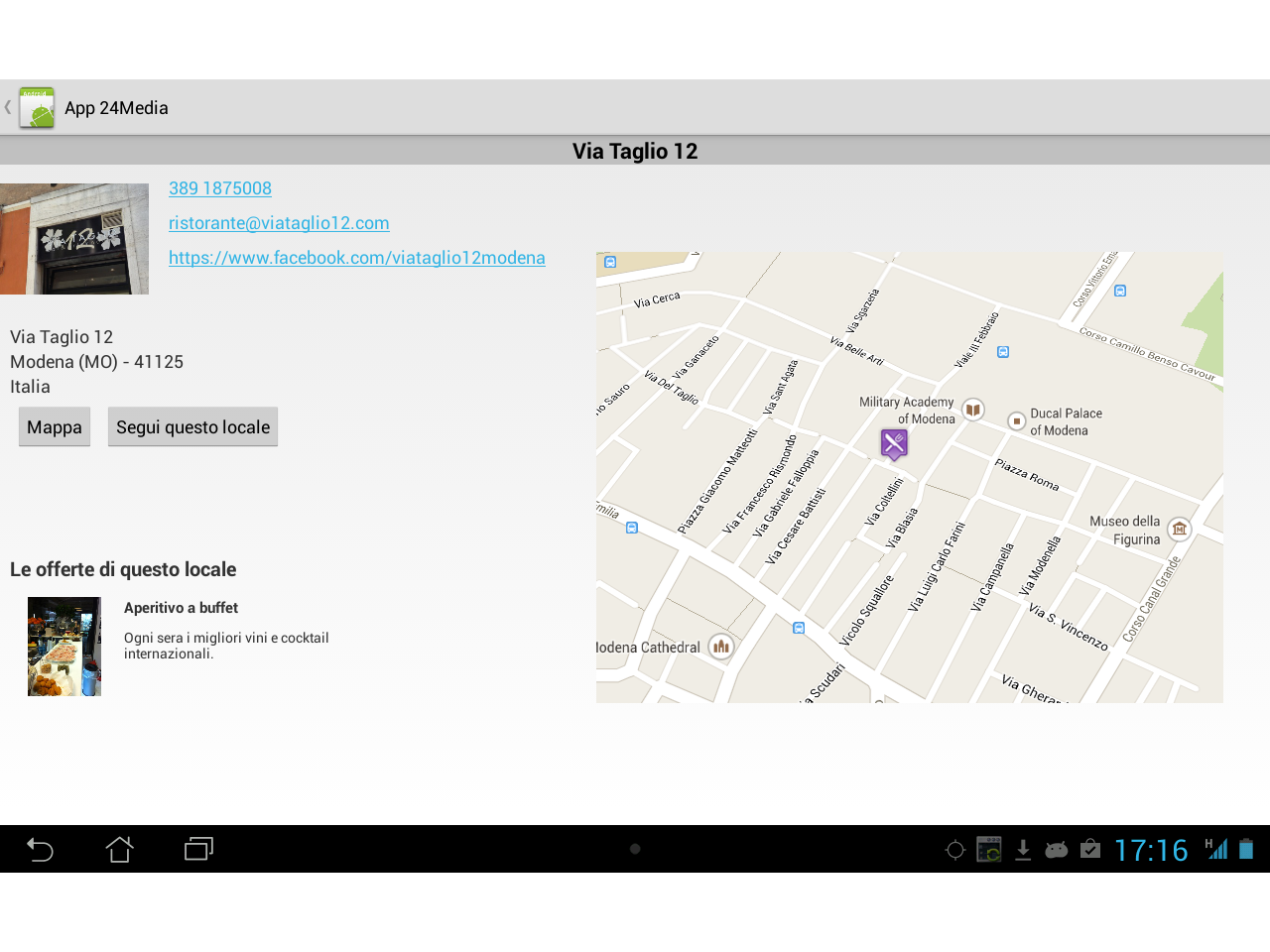This screenshot has height=952, width=1270.
Task: Tap the mobile signal strength indicator
Action: click(1216, 849)
